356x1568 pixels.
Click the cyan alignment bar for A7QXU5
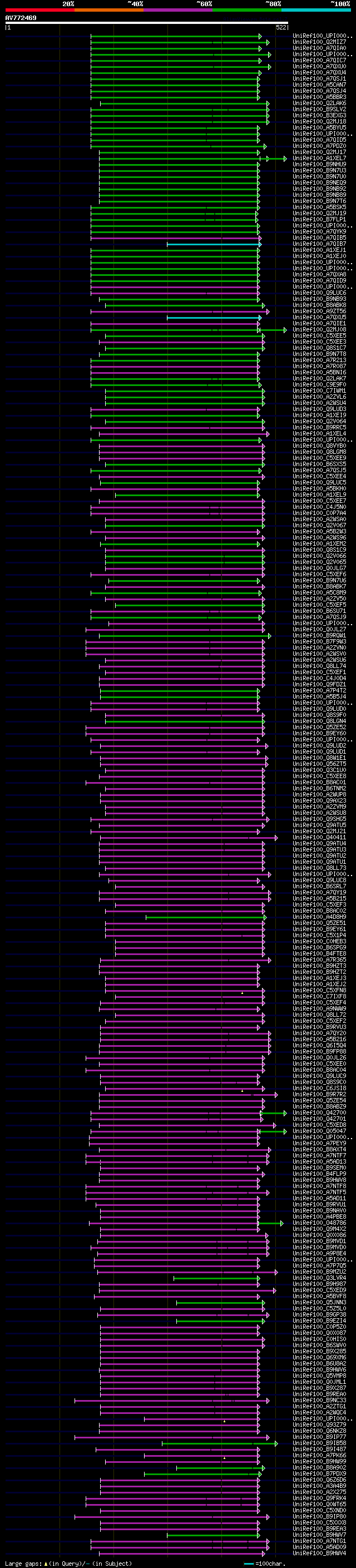[214, 318]
